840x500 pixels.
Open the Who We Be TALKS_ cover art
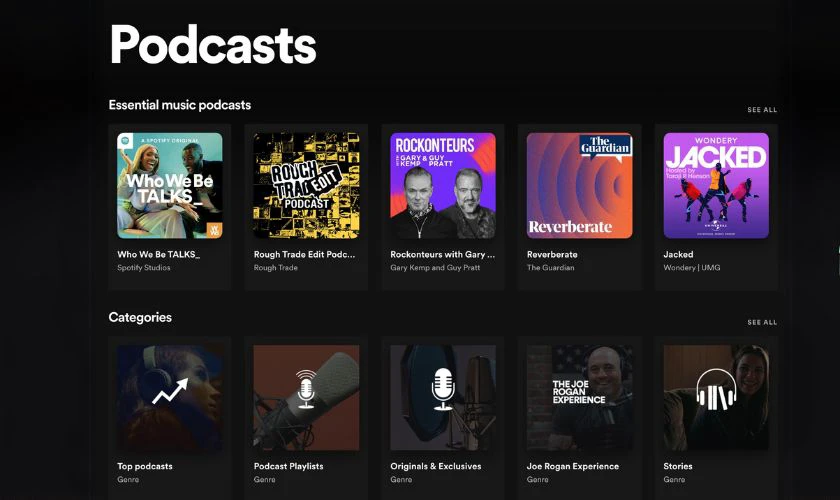(170, 185)
